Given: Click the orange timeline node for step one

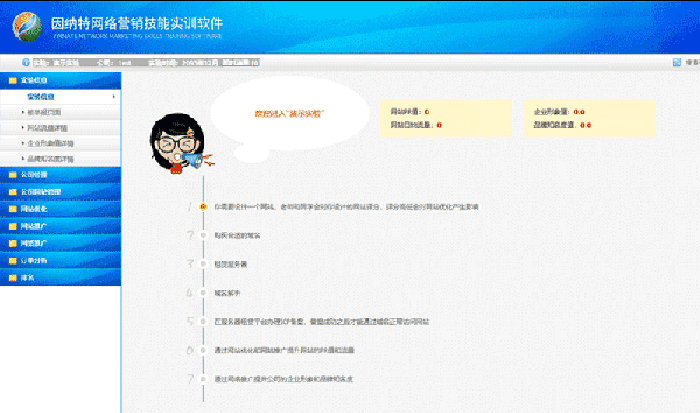Looking at the screenshot, I should pyautogui.click(x=203, y=206).
